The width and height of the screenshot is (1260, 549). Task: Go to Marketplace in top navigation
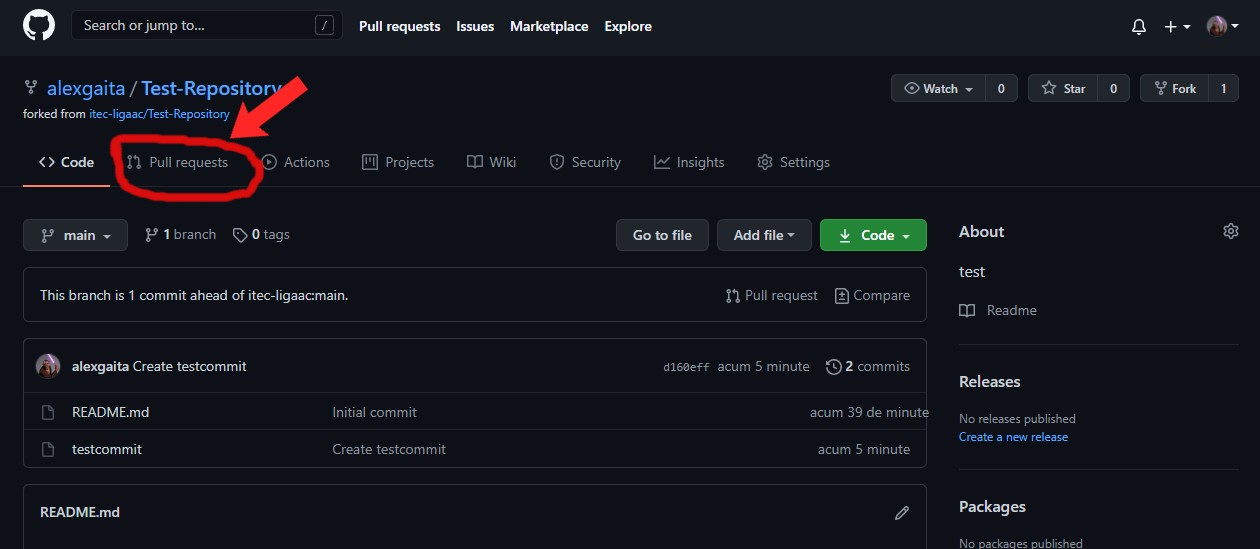tap(549, 27)
